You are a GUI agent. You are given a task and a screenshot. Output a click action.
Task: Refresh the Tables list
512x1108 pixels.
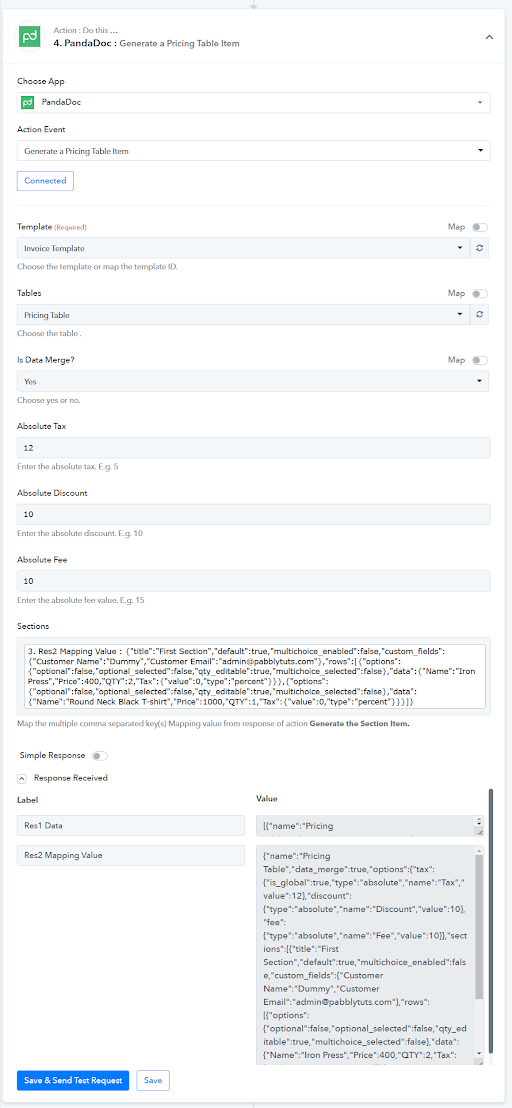point(480,314)
